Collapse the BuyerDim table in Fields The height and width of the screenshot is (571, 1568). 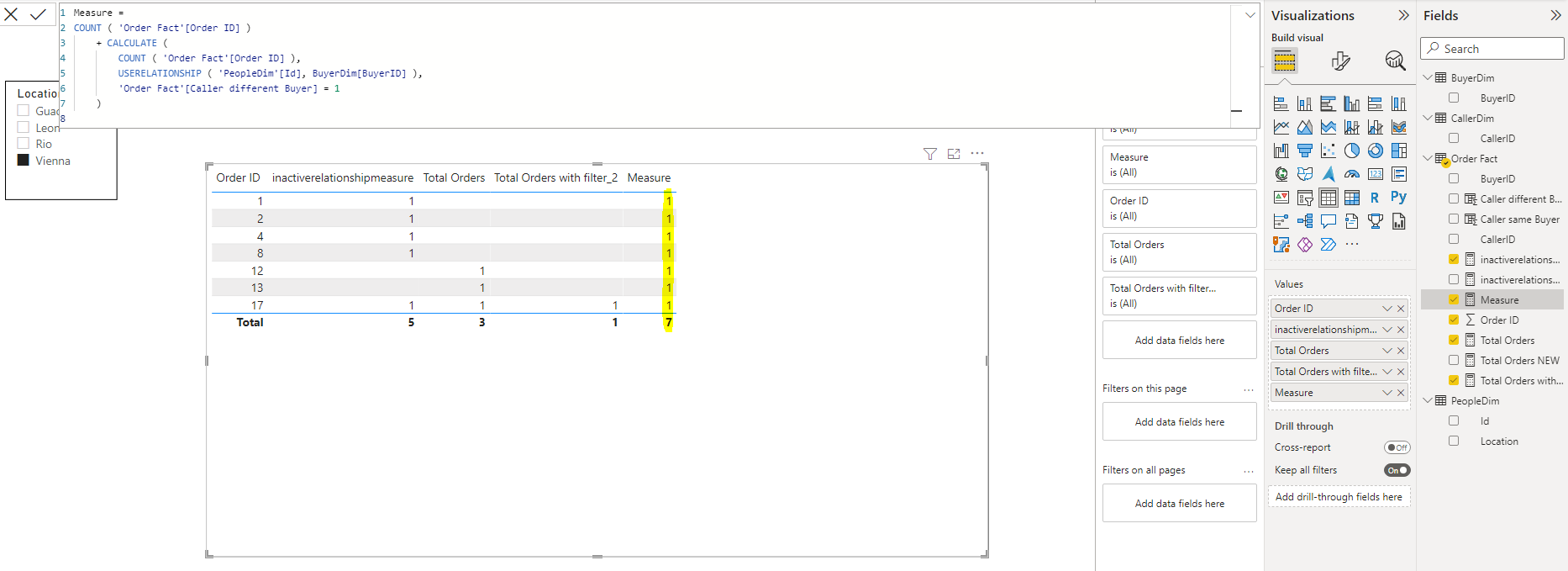tap(1428, 77)
